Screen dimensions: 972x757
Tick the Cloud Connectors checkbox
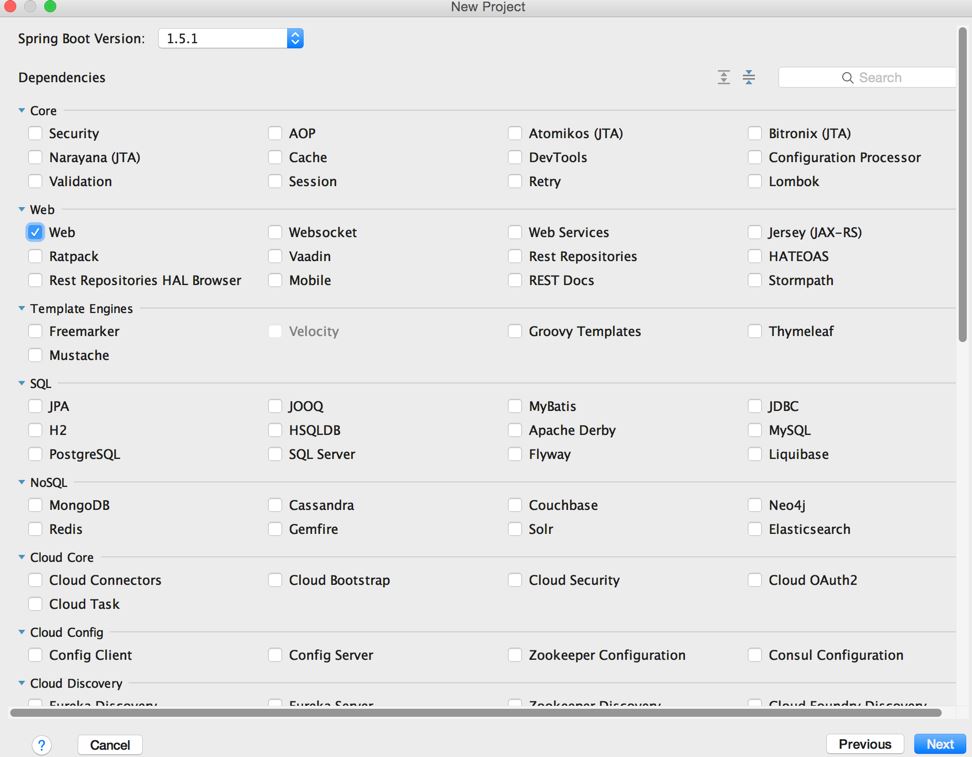click(35, 580)
